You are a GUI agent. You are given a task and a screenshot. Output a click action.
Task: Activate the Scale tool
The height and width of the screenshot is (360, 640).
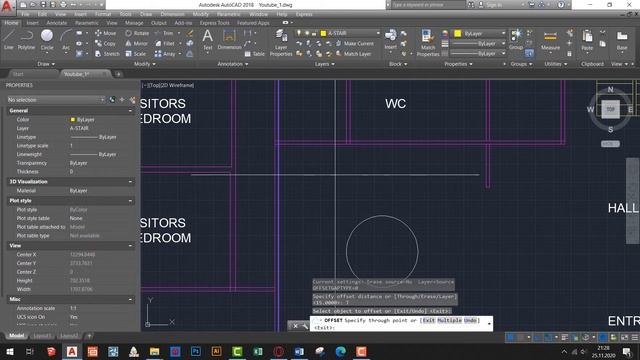pyautogui.click(x=136, y=54)
